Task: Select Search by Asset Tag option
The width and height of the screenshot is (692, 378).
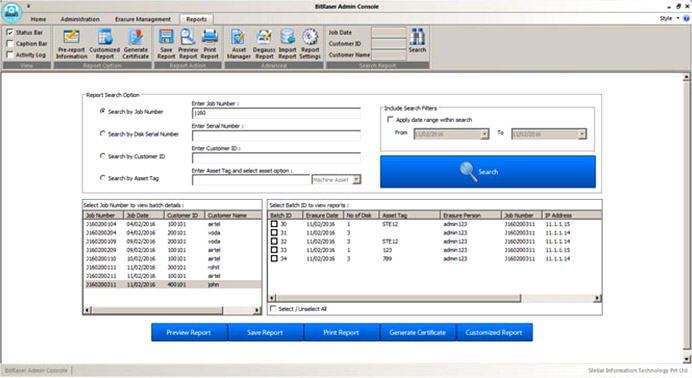Action: [x=102, y=178]
